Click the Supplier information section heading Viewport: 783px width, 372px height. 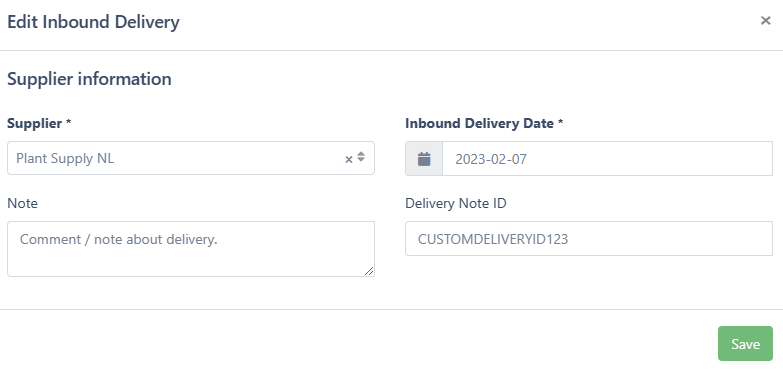(89, 79)
